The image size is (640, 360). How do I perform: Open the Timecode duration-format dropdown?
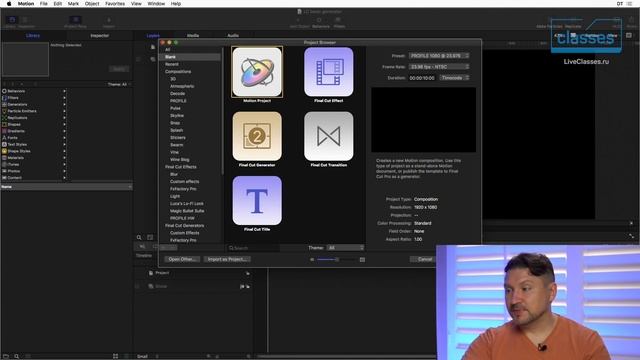point(454,78)
